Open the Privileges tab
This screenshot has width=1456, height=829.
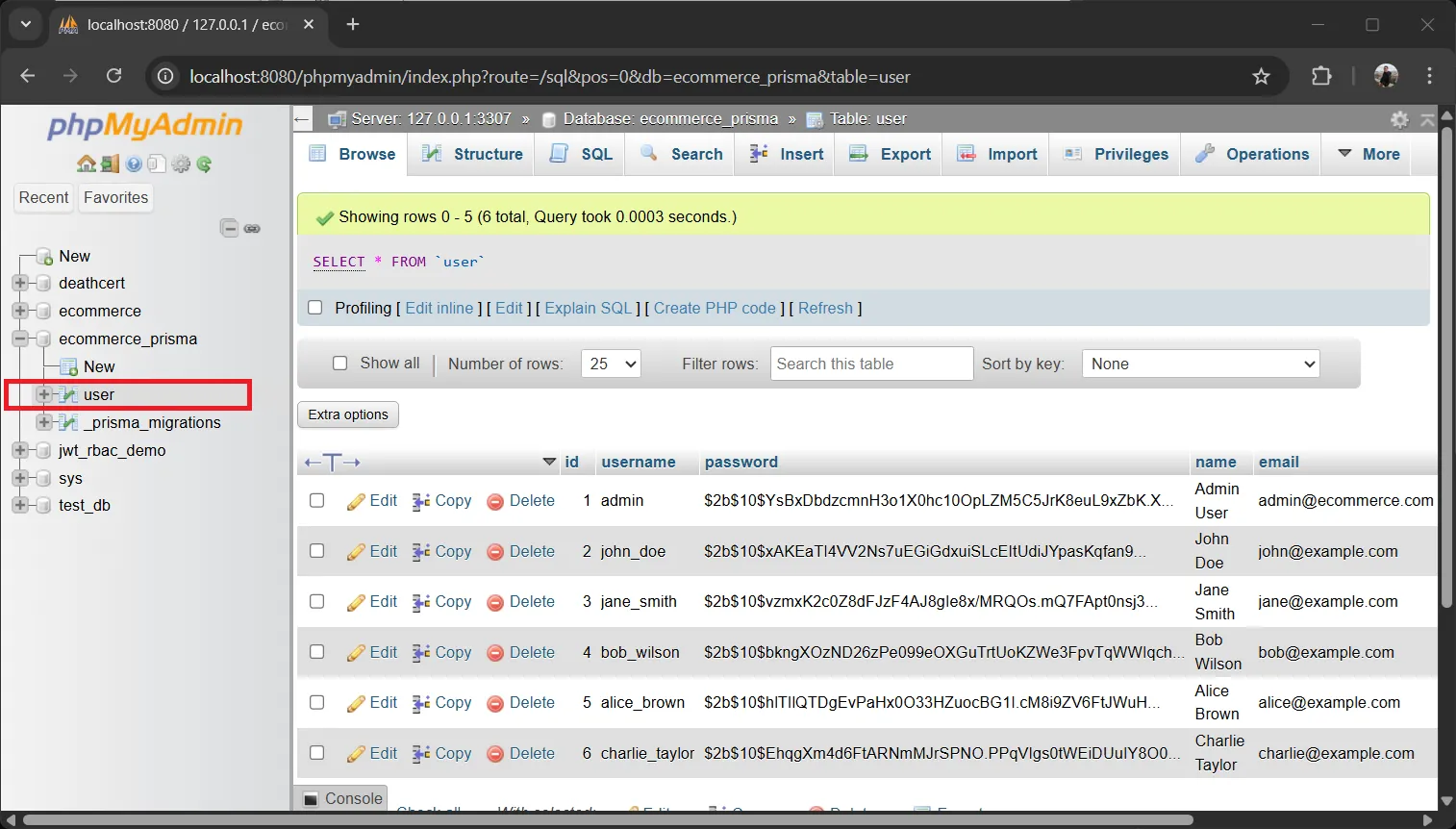(1117, 154)
